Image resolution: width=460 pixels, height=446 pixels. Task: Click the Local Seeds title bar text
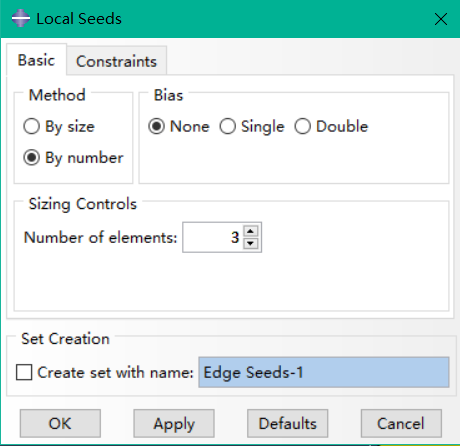tap(79, 19)
